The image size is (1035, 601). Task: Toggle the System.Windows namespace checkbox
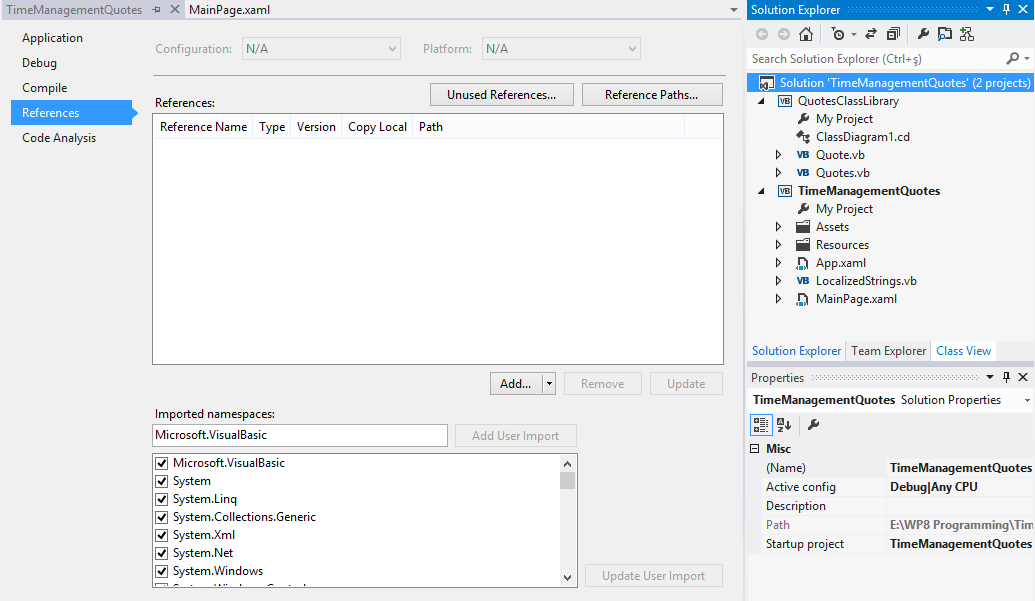click(x=162, y=571)
